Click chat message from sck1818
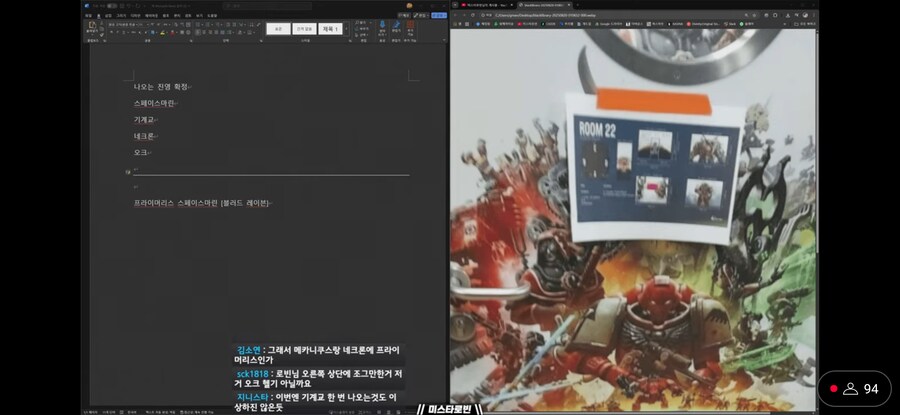Viewport: 900px width, 415px height. (319, 378)
